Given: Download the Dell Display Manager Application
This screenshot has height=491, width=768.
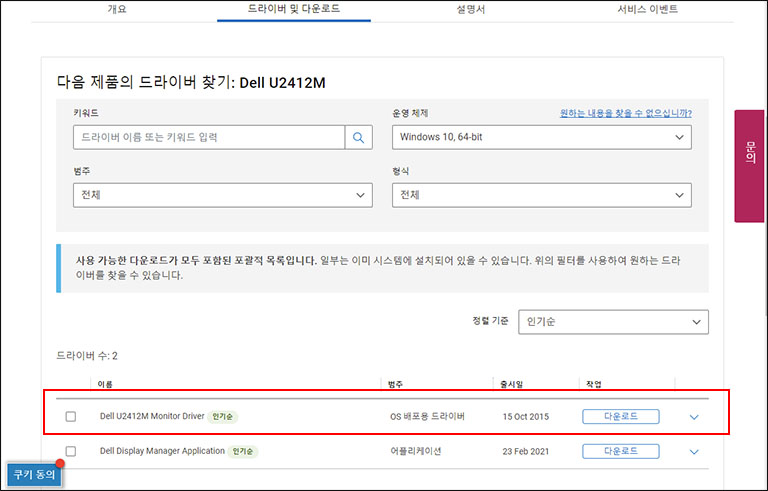Looking at the screenshot, I should click(621, 451).
